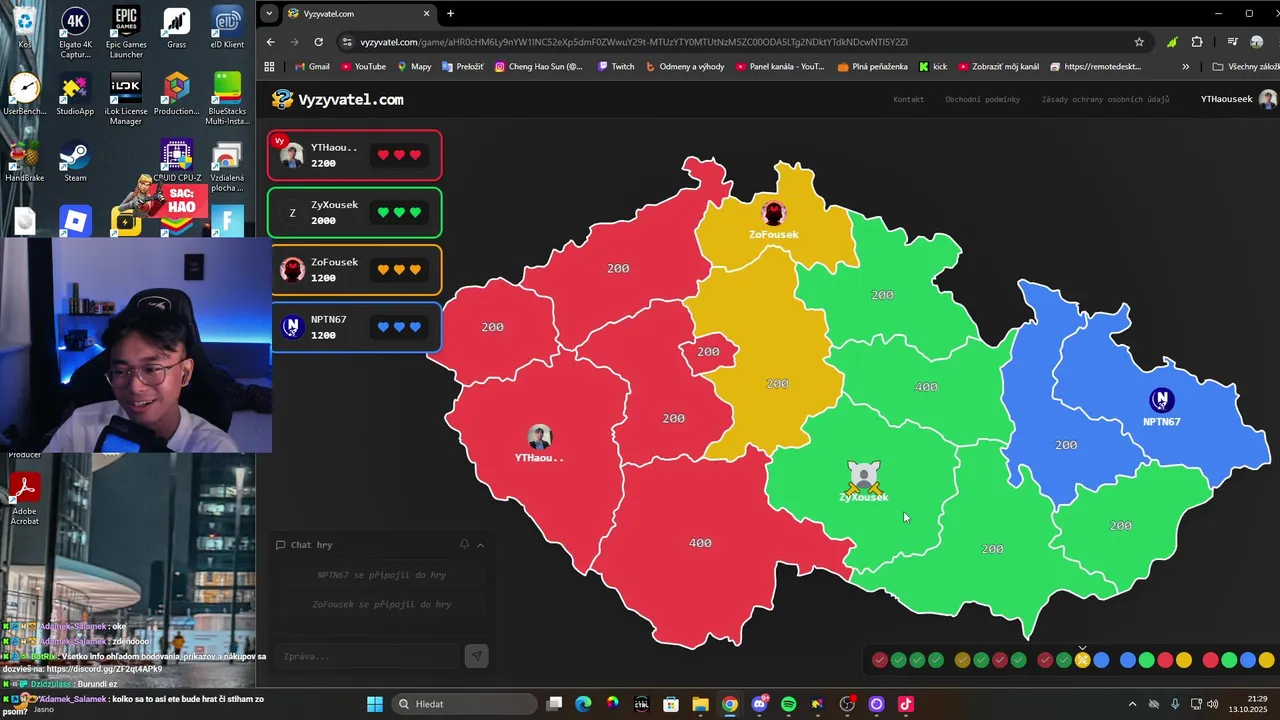Image resolution: width=1280 pixels, height=720 pixels.
Task: Open the Steam desktop shortcut
Action: [x=75, y=162]
